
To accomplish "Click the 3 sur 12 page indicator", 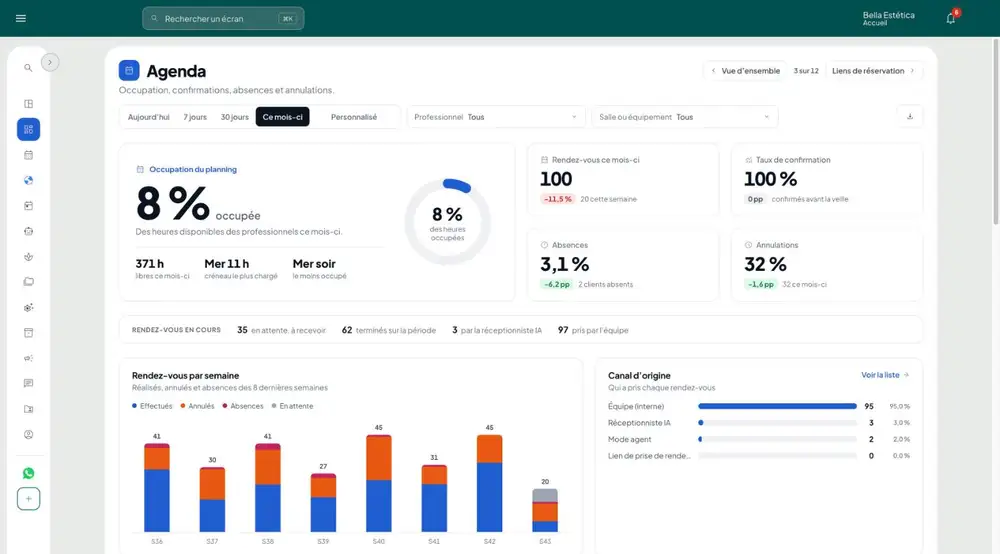I will coord(805,71).
